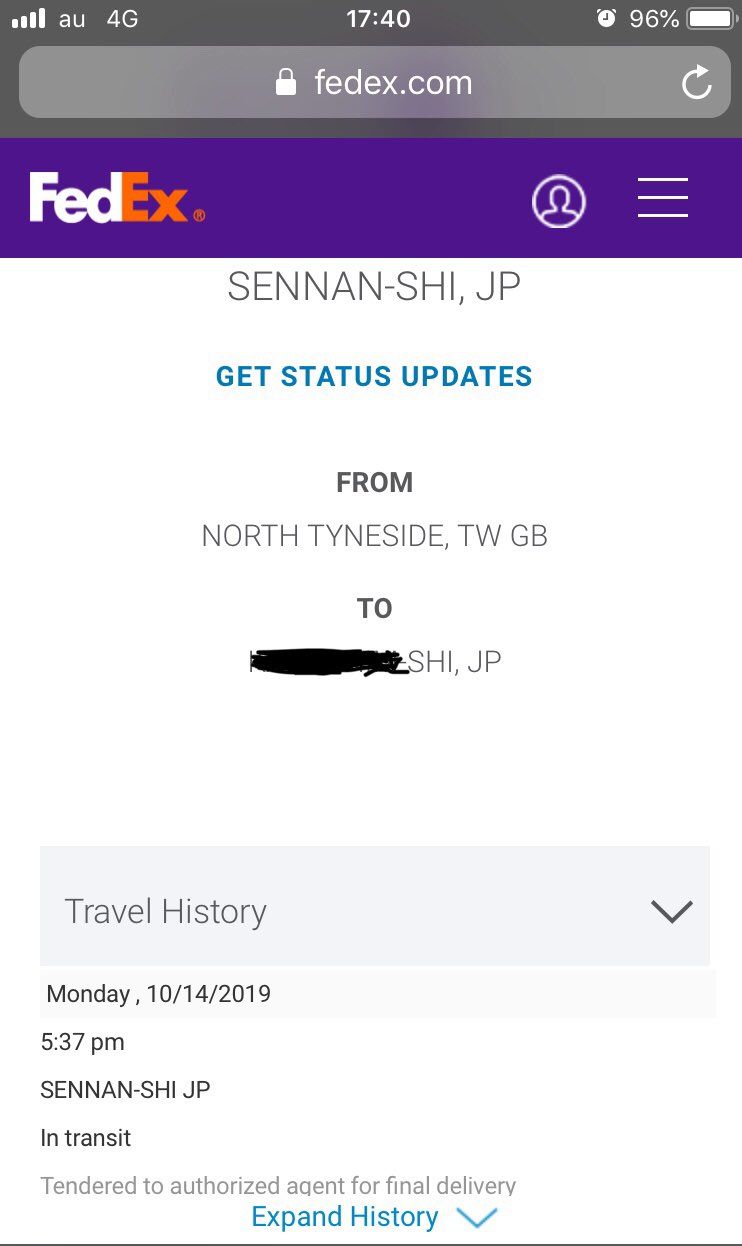The width and height of the screenshot is (742, 1246).
Task: Tap the signal strength bars
Action: click(28, 18)
